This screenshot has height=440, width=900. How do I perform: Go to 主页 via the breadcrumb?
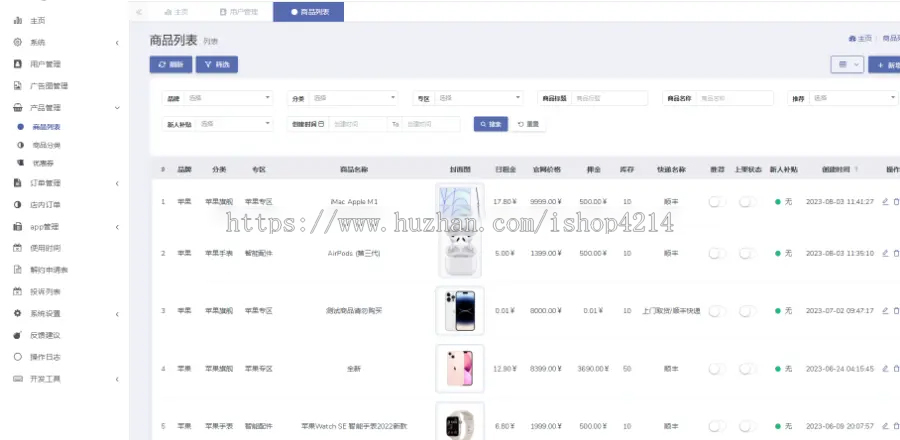pos(860,38)
